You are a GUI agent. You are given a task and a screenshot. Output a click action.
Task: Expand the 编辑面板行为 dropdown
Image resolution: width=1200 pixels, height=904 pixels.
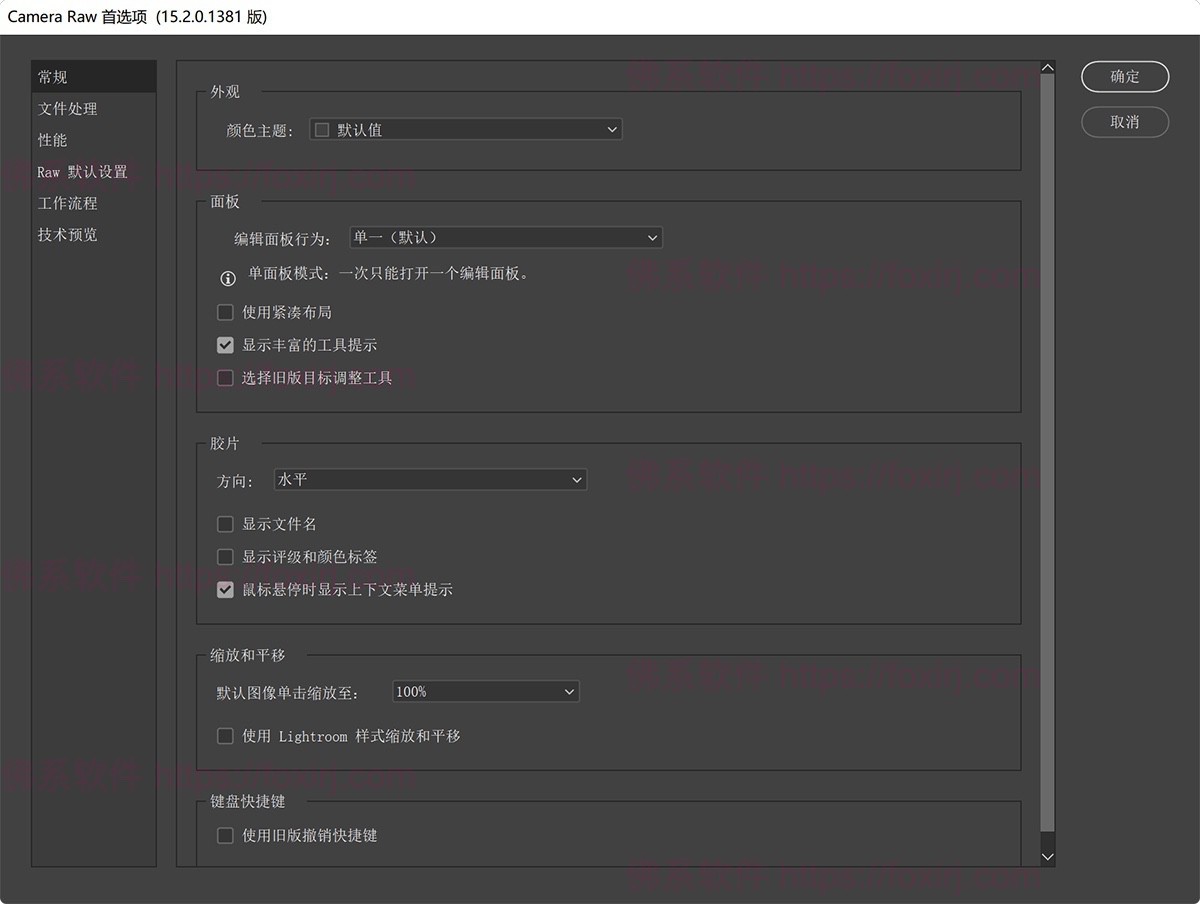point(505,238)
